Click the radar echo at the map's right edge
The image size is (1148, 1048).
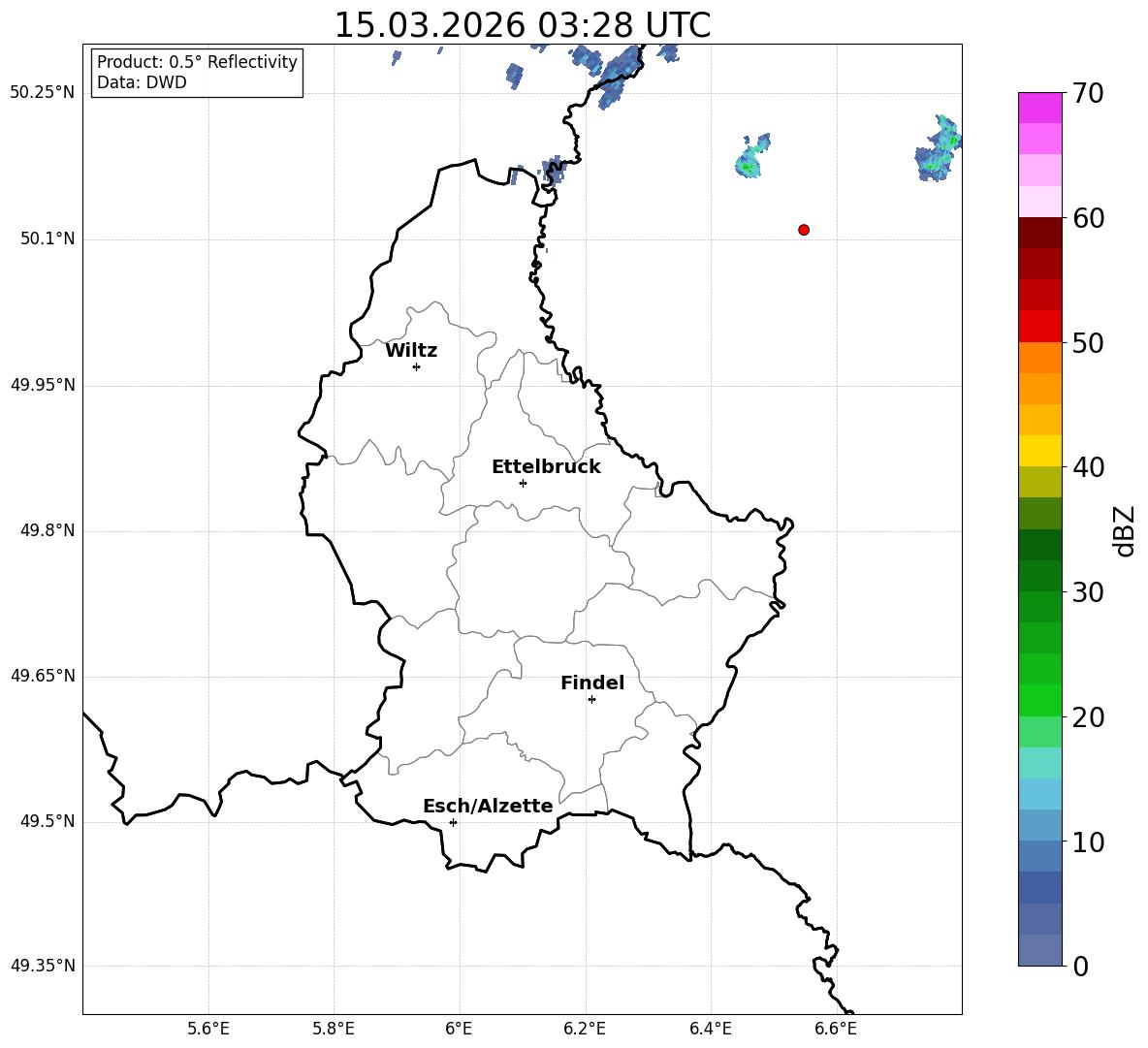coord(939,148)
